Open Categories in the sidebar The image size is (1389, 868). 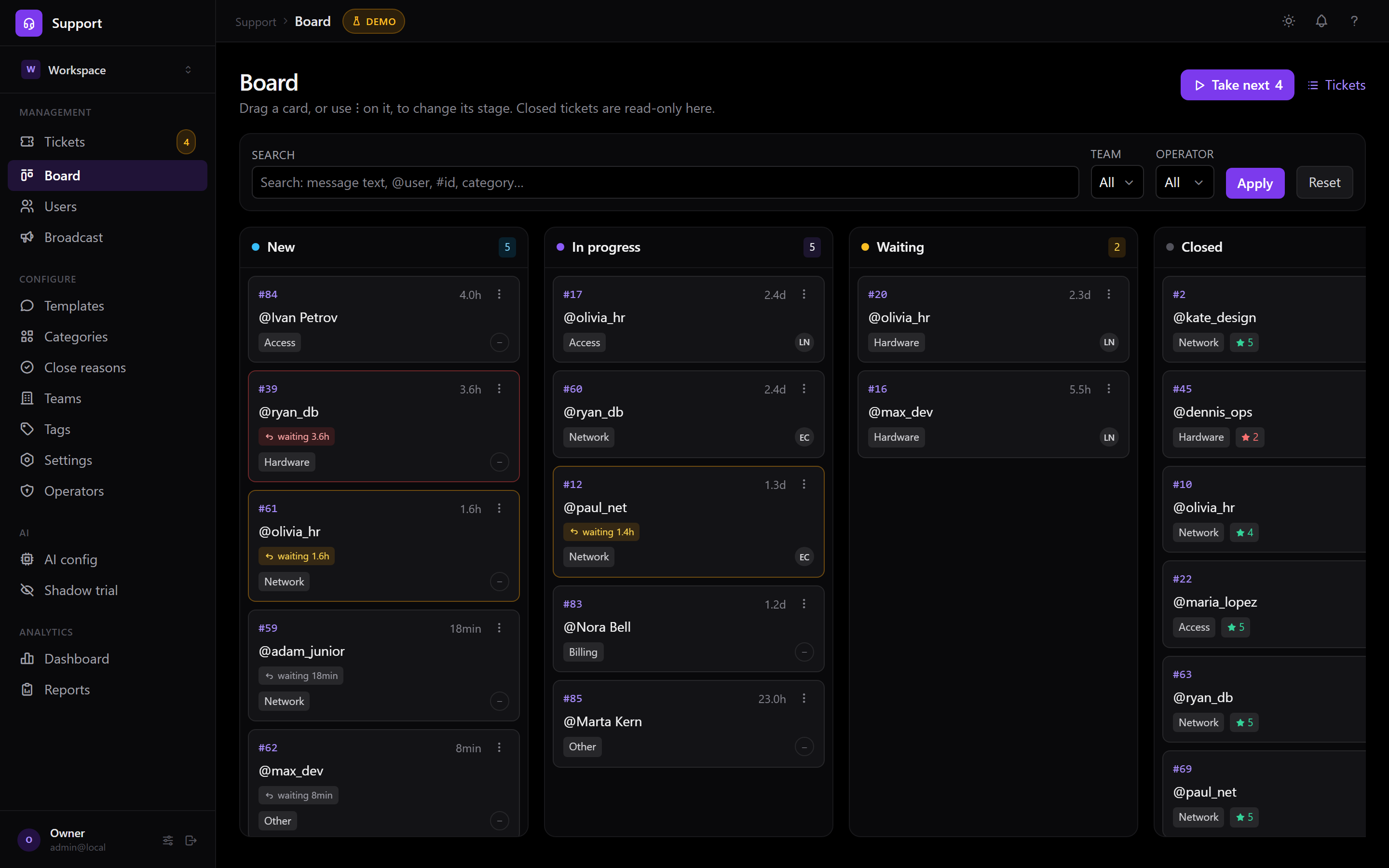pyautogui.click(x=108, y=337)
